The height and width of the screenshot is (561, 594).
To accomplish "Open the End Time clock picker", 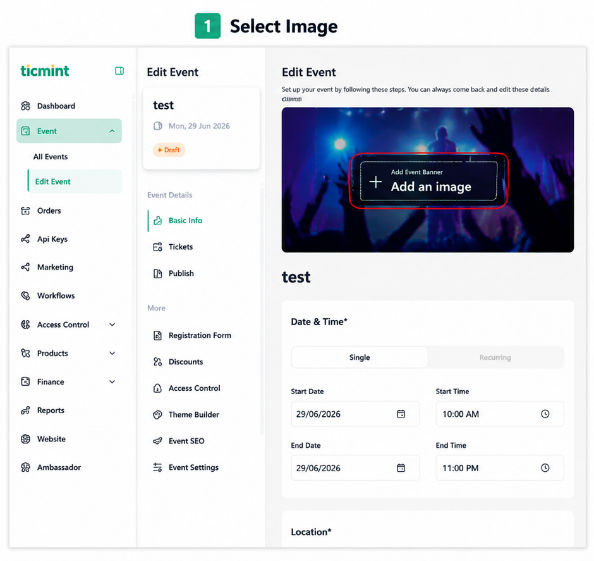I will click(x=545, y=468).
